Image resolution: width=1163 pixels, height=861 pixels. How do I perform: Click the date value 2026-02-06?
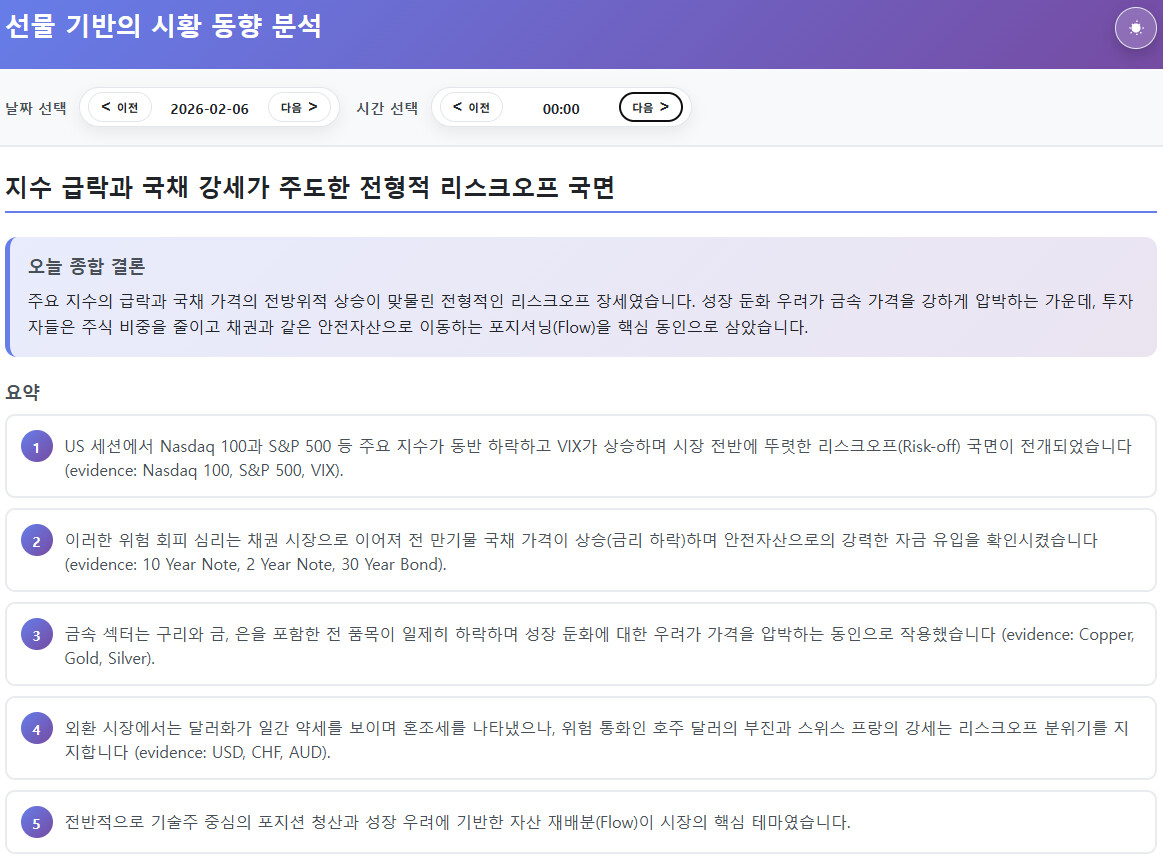tap(209, 108)
